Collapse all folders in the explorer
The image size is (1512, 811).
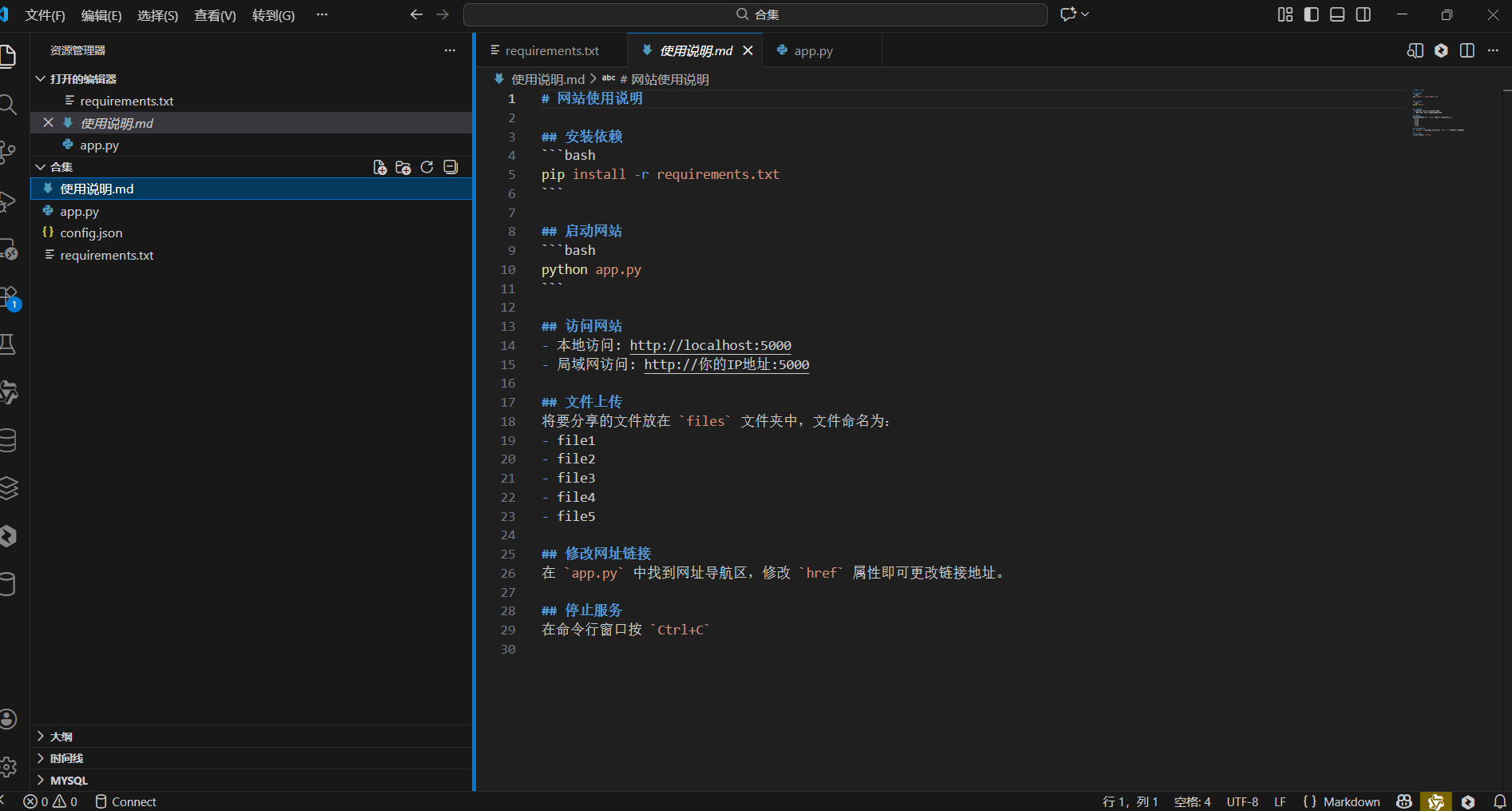coord(450,167)
